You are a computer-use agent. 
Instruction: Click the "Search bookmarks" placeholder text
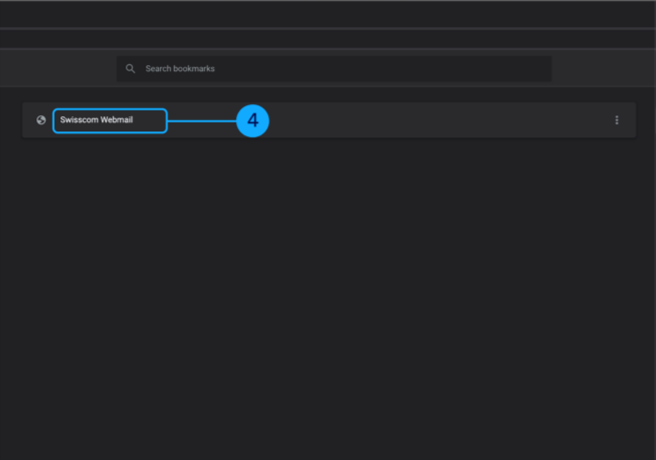tap(180, 69)
